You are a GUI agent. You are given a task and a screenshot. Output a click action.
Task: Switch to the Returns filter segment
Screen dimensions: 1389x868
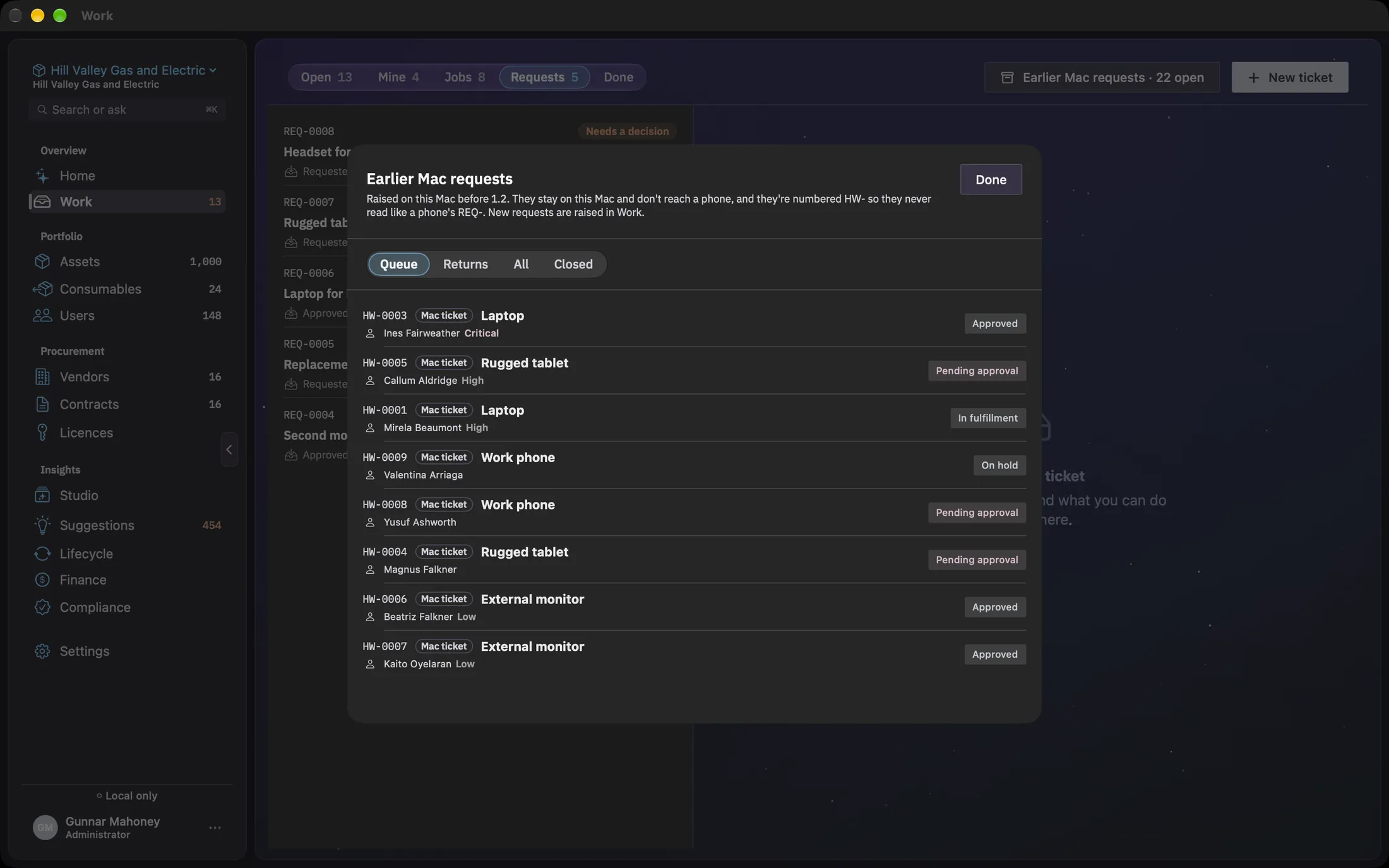(x=465, y=264)
